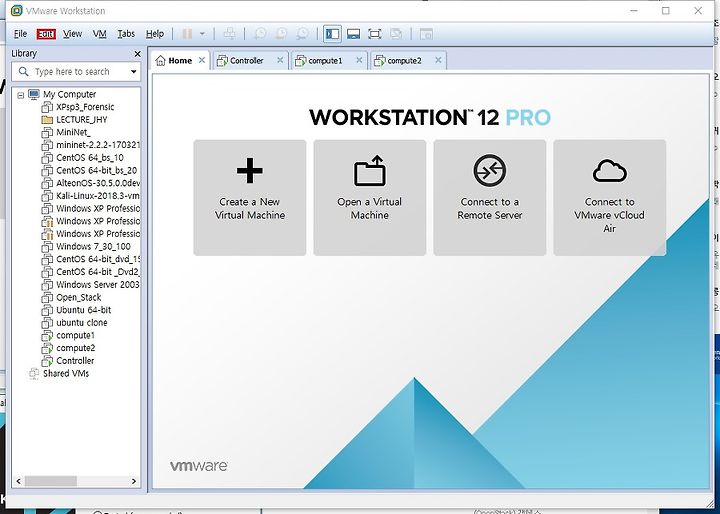This screenshot has width=720, height=514.
Task: Select AlteonOS-30.5.0.0dev VM in the tree
Action: (x=98, y=183)
